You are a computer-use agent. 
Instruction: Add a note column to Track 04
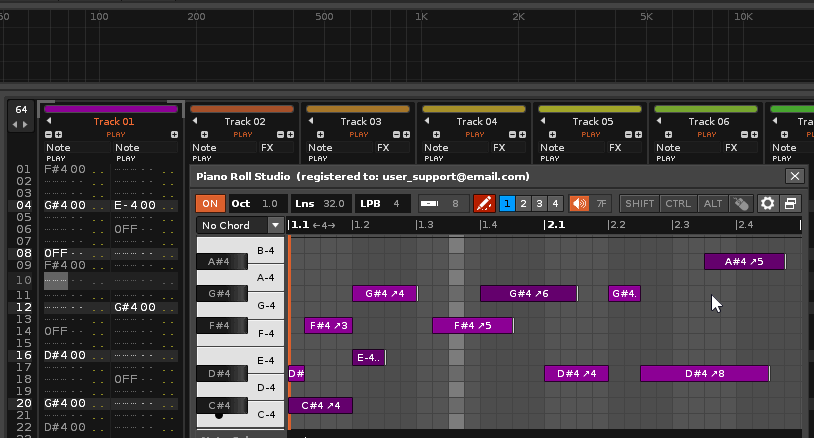click(436, 134)
